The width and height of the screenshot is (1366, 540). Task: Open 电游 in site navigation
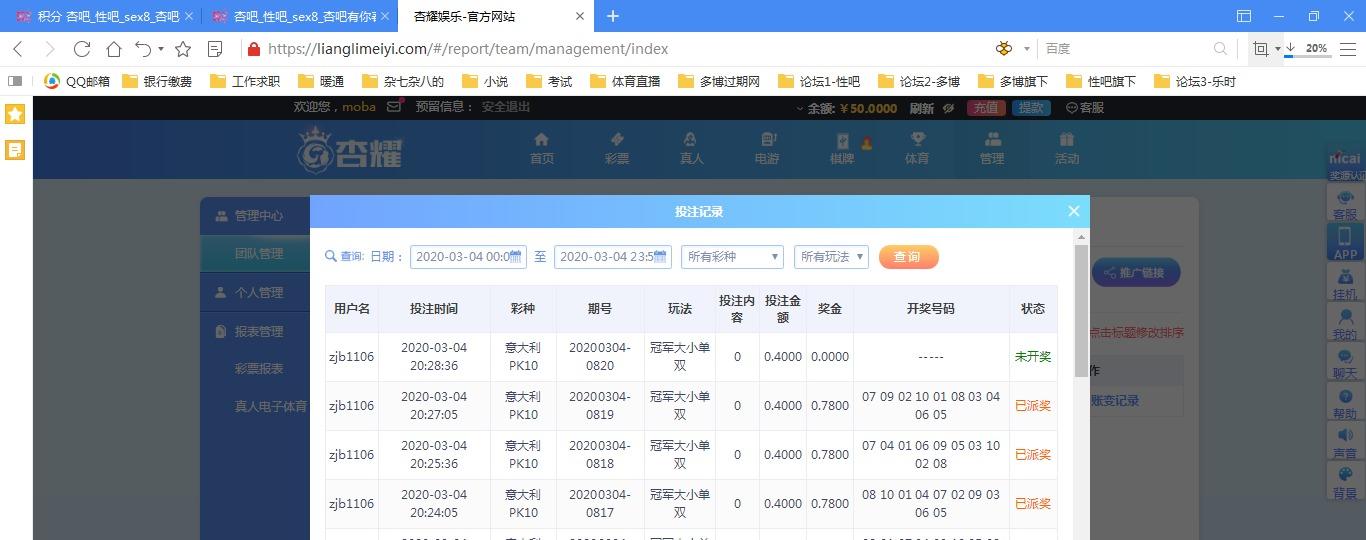(x=767, y=148)
